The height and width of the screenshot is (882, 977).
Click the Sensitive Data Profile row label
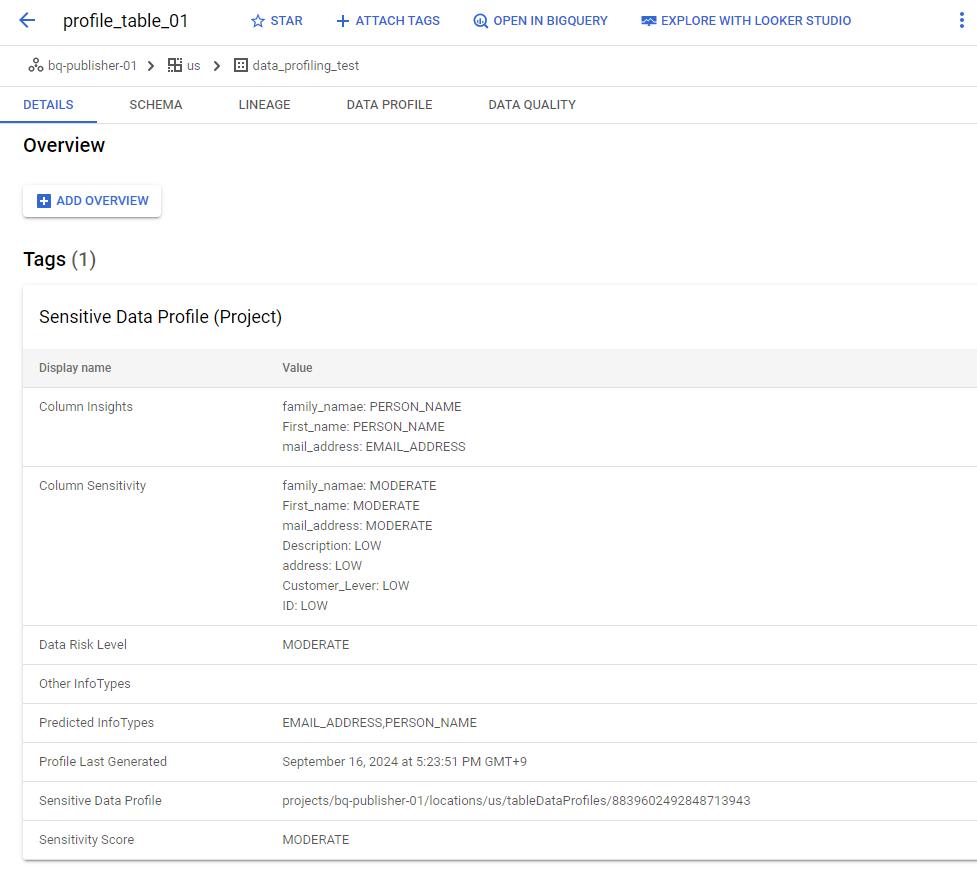pos(100,801)
